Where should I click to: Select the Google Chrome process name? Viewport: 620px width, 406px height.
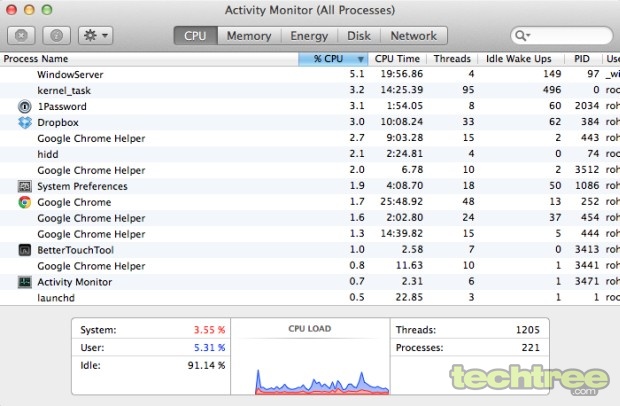point(74,202)
